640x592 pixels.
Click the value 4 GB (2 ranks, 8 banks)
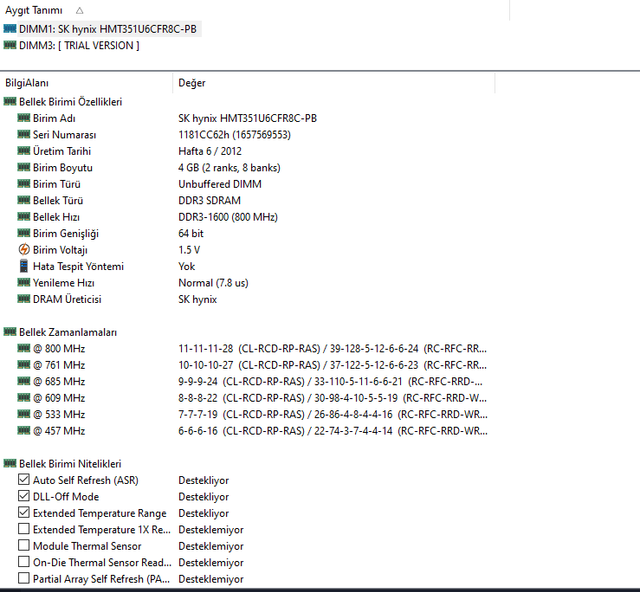coord(229,167)
